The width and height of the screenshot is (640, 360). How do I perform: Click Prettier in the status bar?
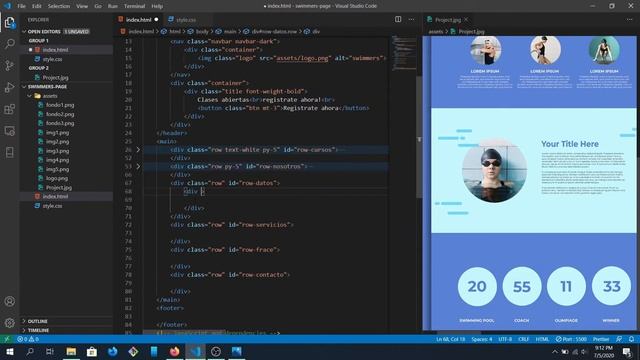601,339
